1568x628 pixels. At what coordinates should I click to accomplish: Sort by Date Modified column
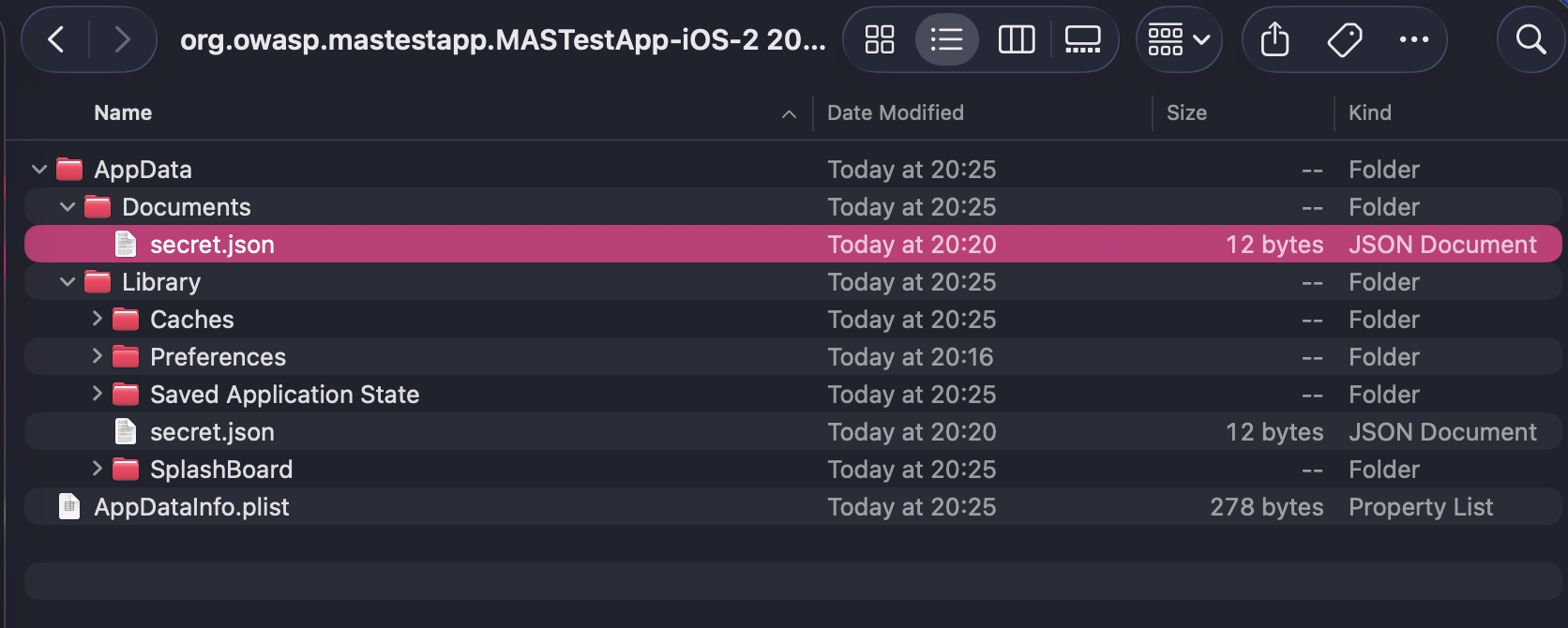pos(896,112)
